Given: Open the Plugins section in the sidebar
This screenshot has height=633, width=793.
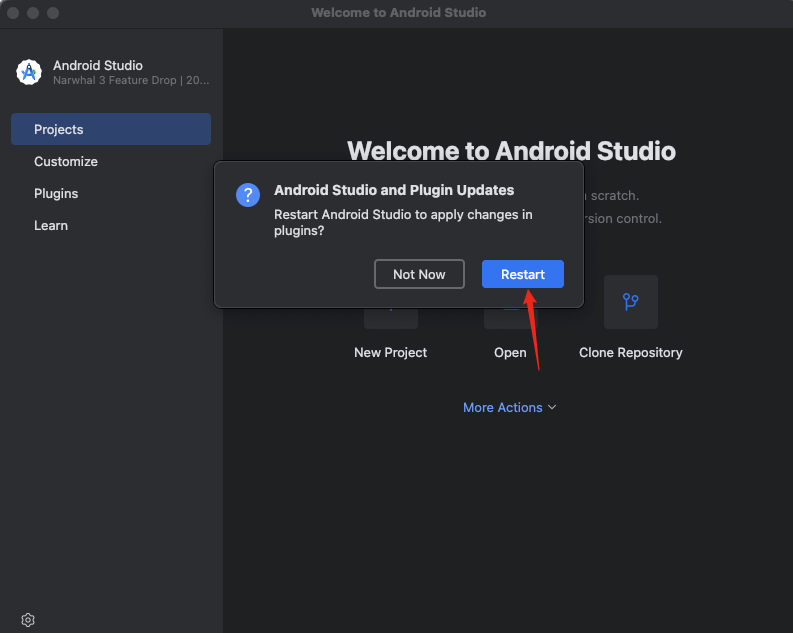Looking at the screenshot, I should (56, 194).
